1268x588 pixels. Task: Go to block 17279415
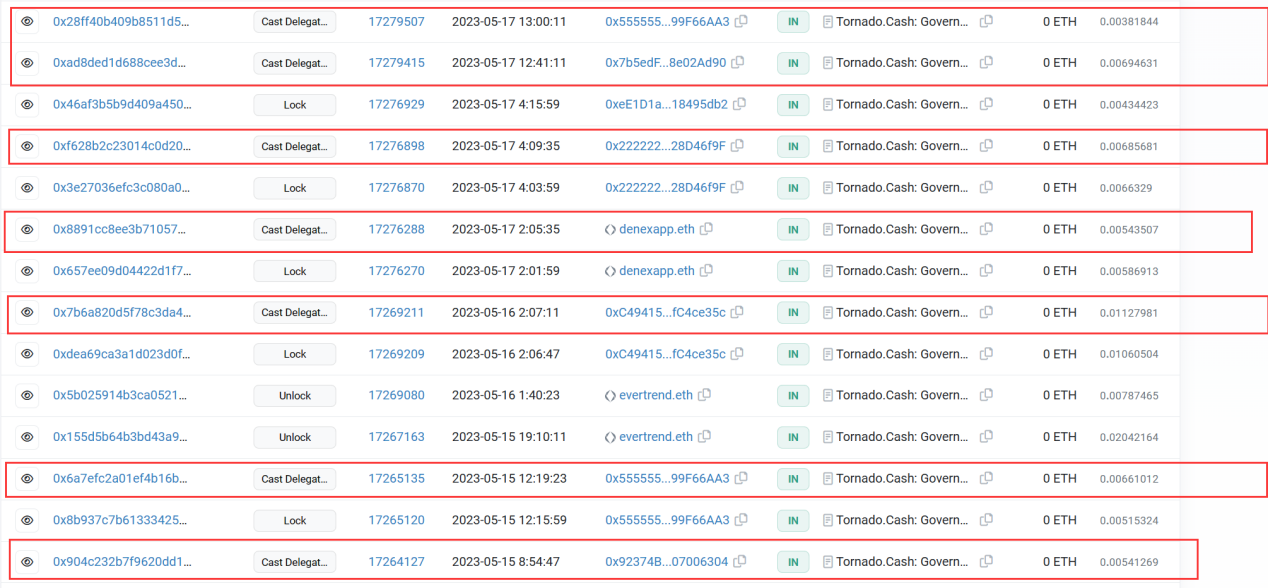click(396, 63)
